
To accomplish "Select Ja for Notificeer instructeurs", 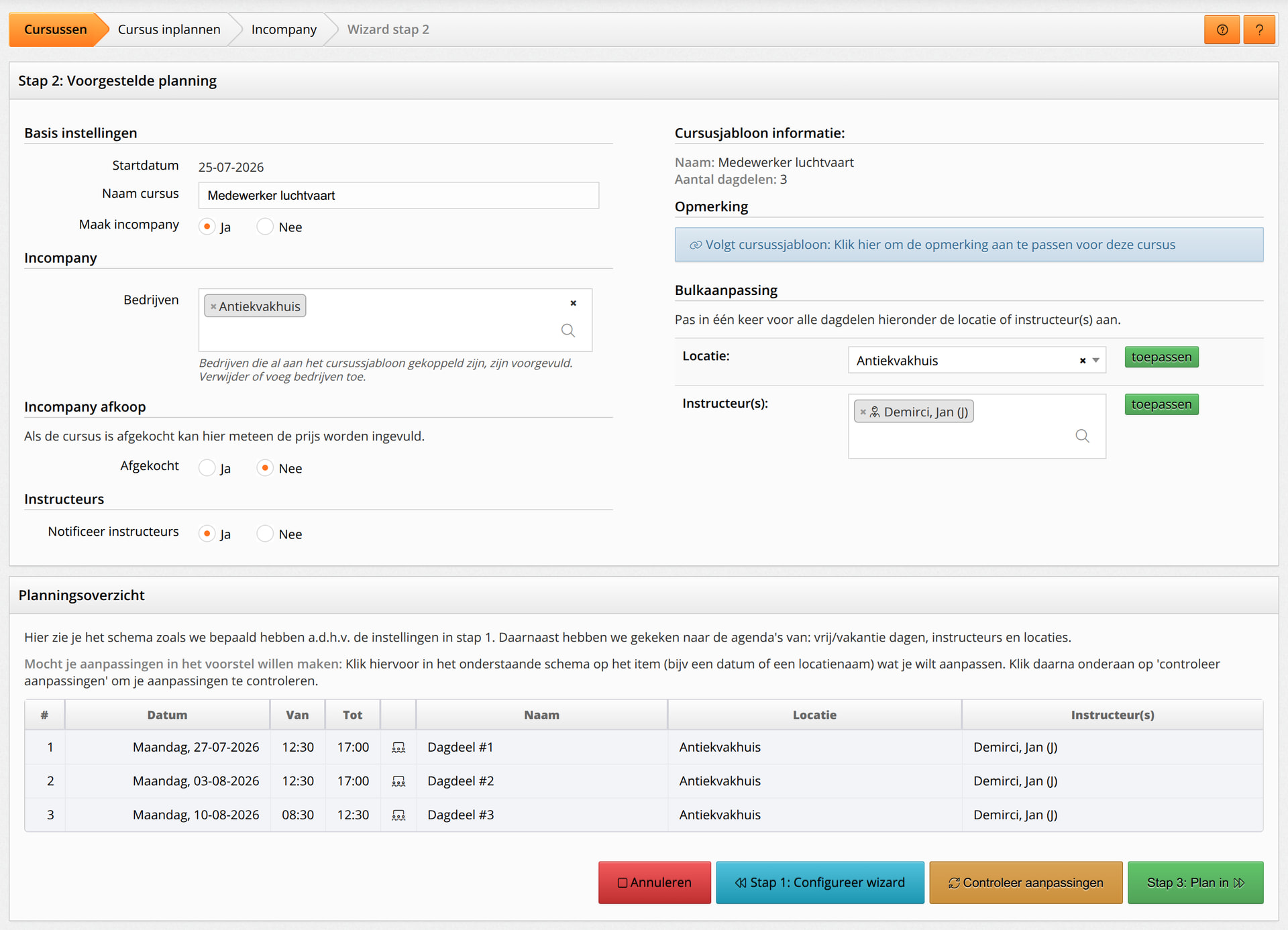I will point(207,534).
